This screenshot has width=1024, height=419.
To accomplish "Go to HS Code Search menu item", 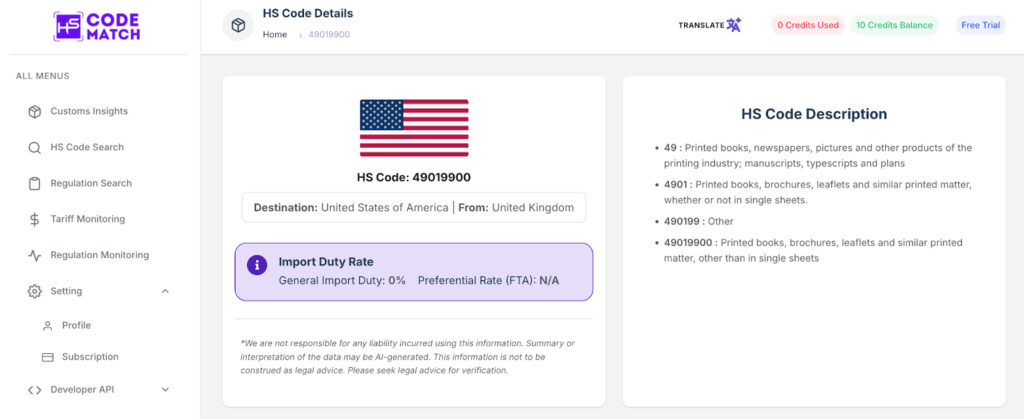I will 87,147.
